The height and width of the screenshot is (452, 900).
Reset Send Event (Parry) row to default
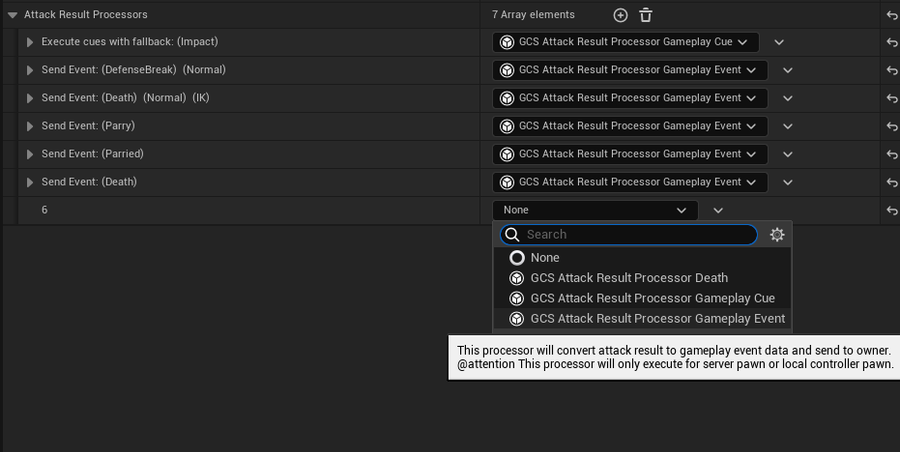[891, 126]
